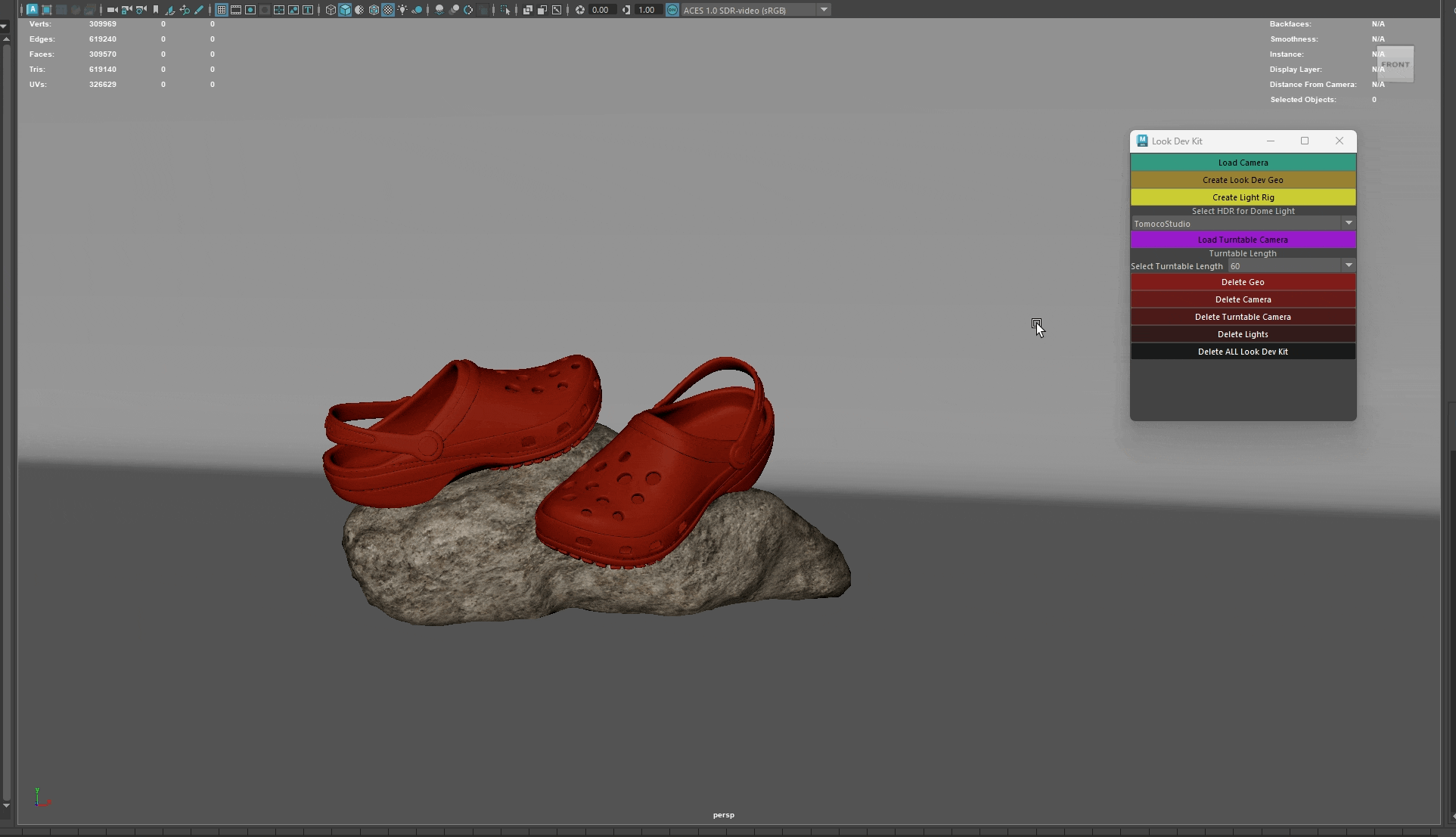Toggle the Safe Title overlay
Screen dimensions: 1456x837
click(x=308, y=10)
